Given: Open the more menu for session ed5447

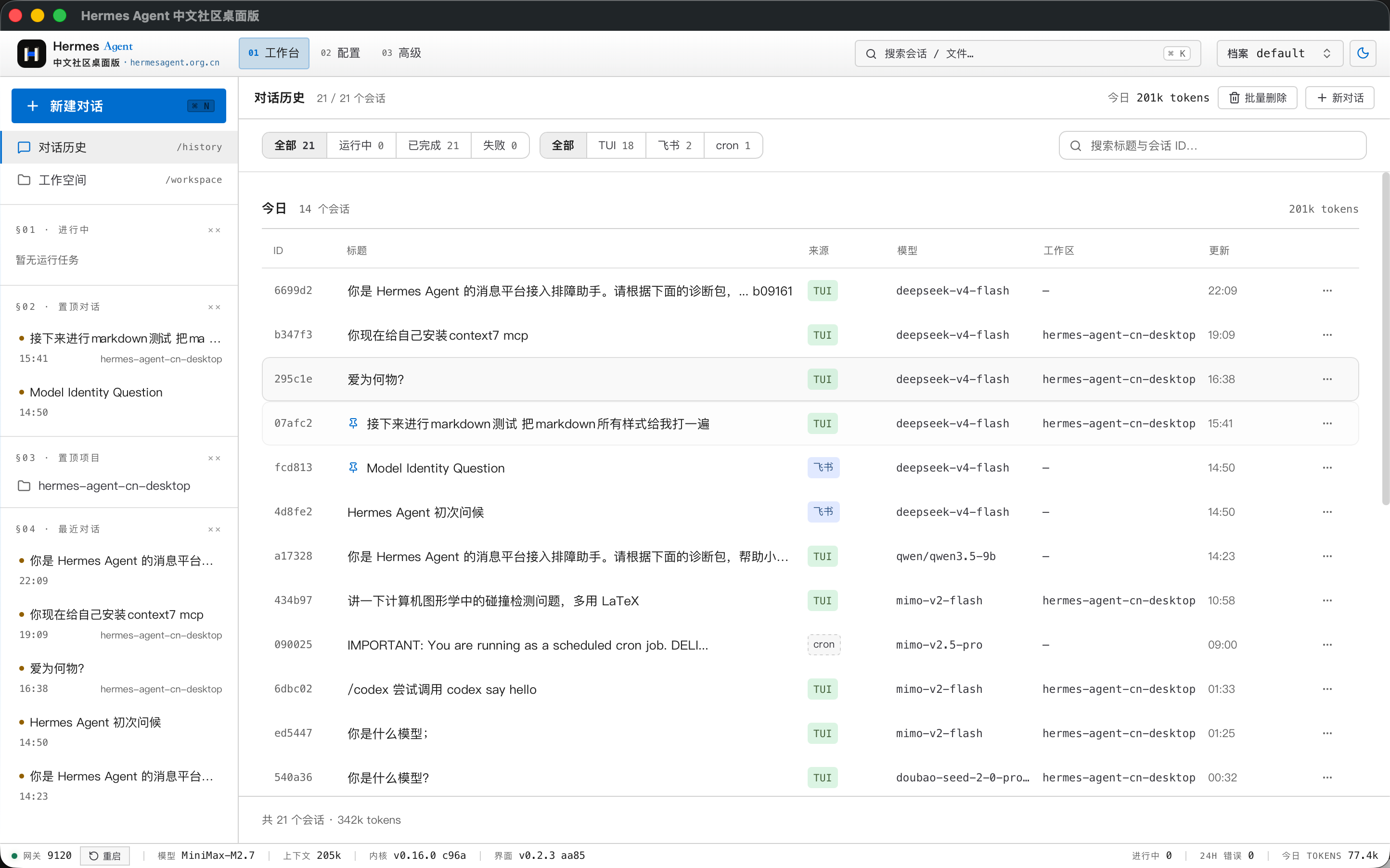Looking at the screenshot, I should pyautogui.click(x=1327, y=733).
